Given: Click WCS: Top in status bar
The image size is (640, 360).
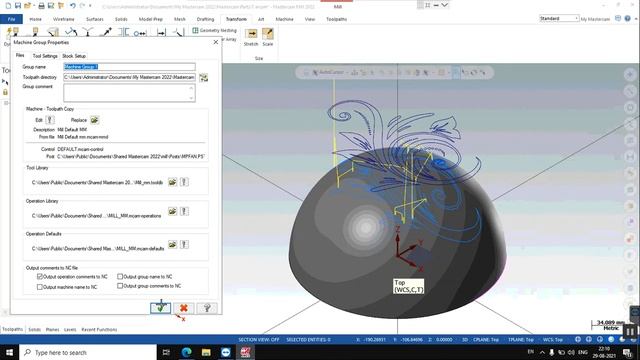Looking at the screenshot, I should [553, 340].
